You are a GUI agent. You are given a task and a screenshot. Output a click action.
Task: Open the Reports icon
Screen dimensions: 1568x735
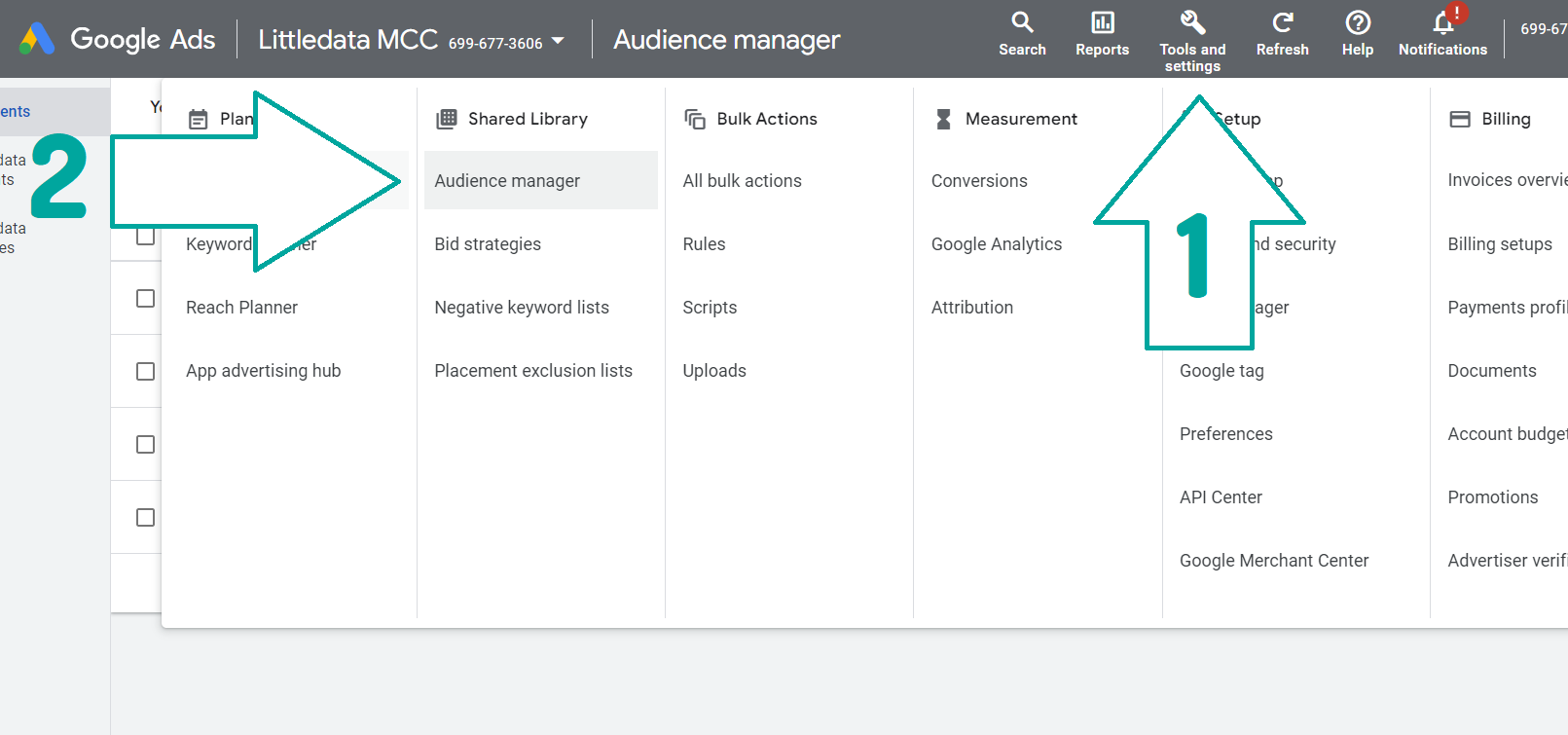(x=1102, y=21)
